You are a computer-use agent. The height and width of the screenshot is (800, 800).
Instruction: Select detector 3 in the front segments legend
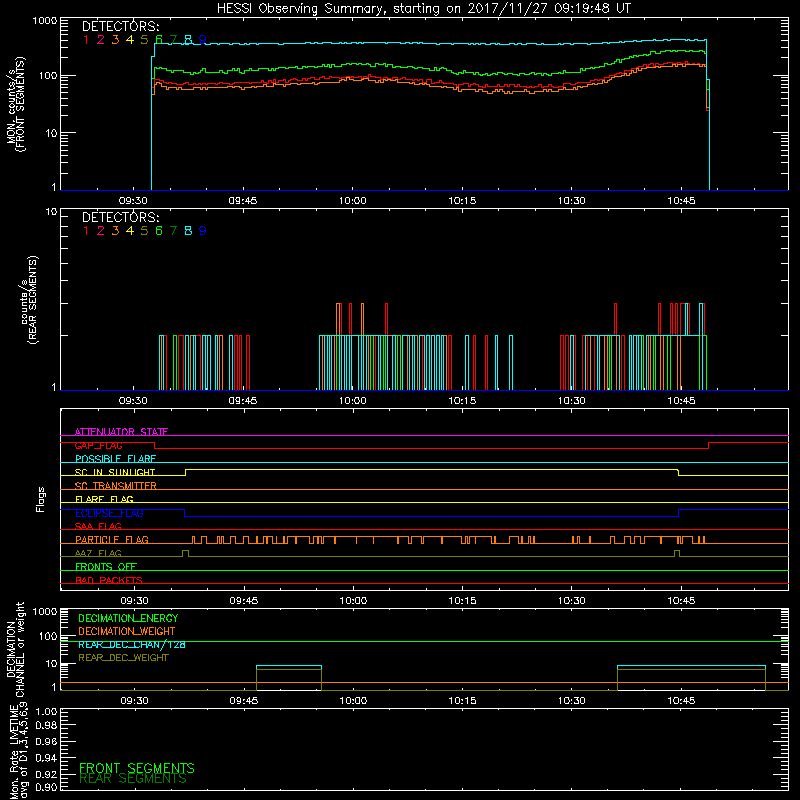(115, 39)
